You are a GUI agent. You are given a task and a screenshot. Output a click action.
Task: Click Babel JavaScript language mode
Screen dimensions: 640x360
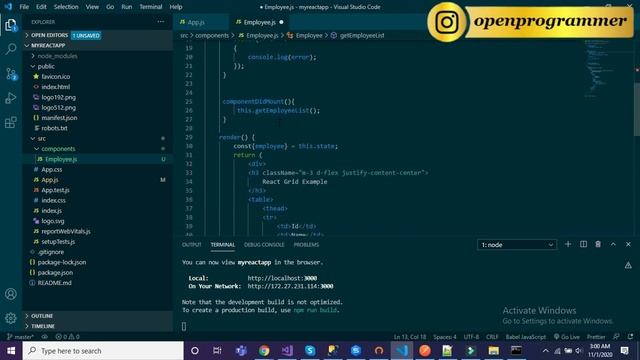pyautogui.click(x=525, y=337)
